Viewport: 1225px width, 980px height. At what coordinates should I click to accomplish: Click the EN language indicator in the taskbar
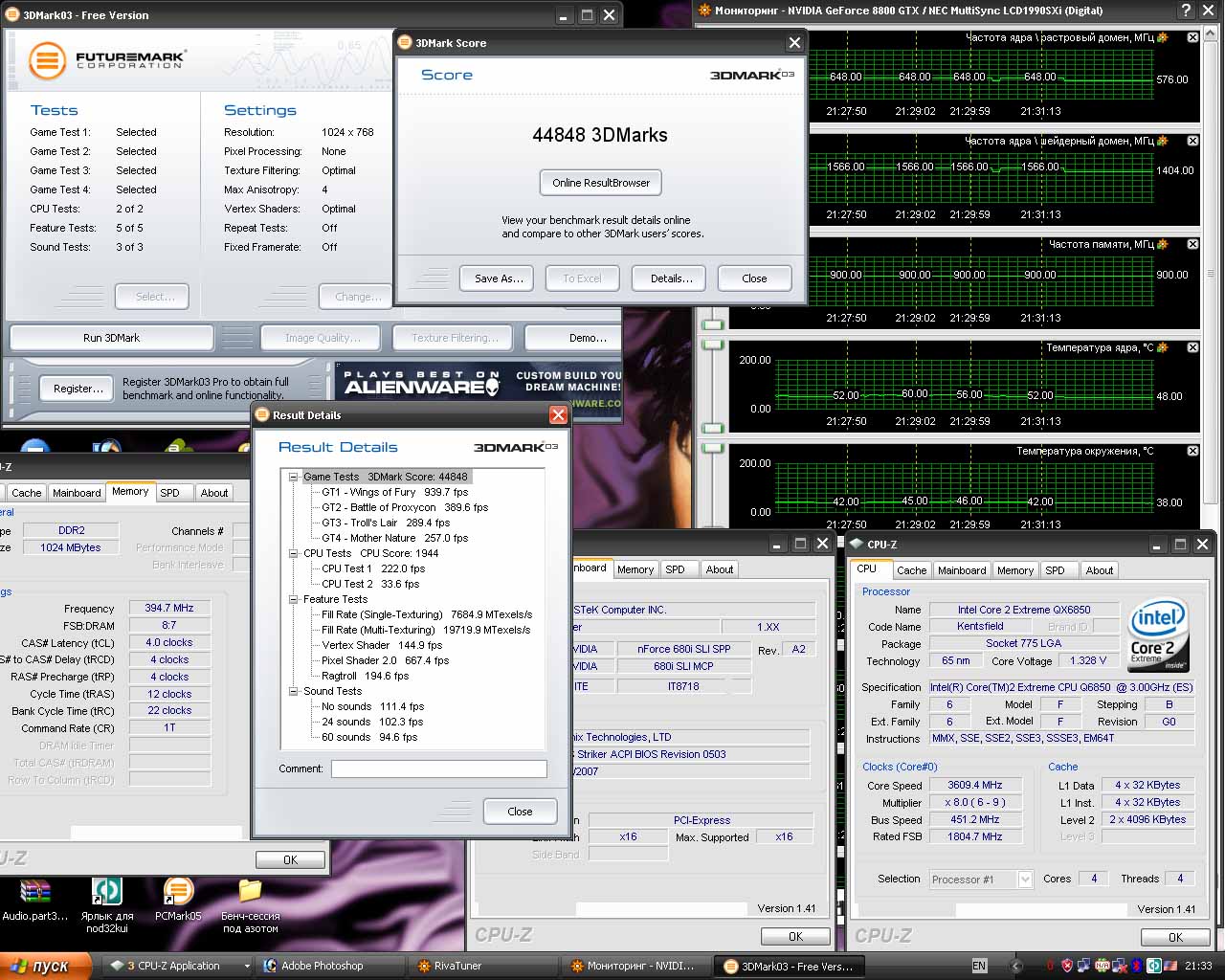click(x=979, y=966)
